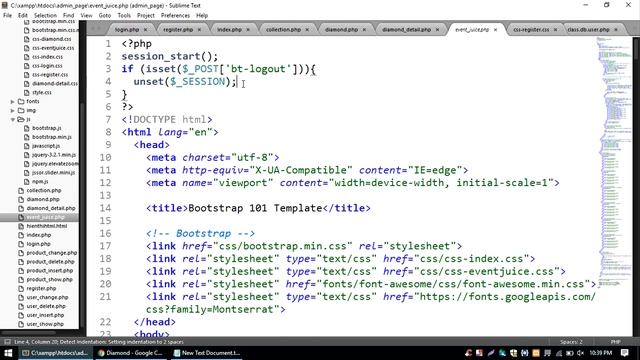Select the open js folder icon
This screenshot has height=360, width=640.
(x=21, y=120)
